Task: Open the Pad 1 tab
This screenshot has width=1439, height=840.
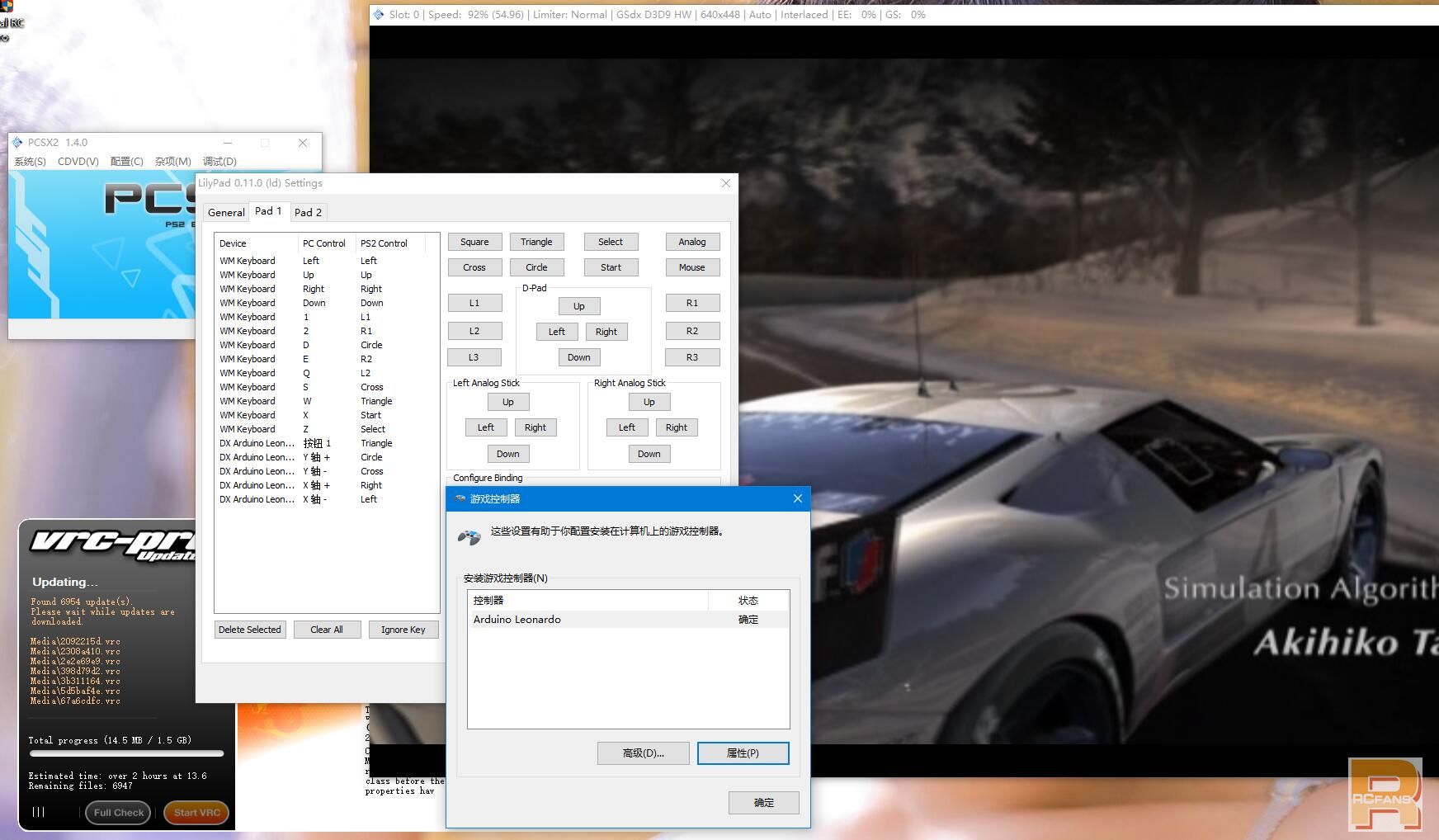Action: click(268, 211)
